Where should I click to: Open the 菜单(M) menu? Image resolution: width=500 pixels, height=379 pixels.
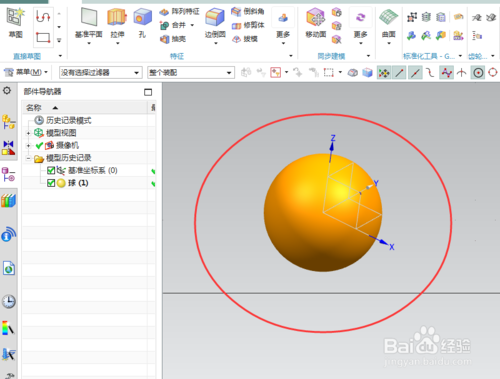point(26,72)
